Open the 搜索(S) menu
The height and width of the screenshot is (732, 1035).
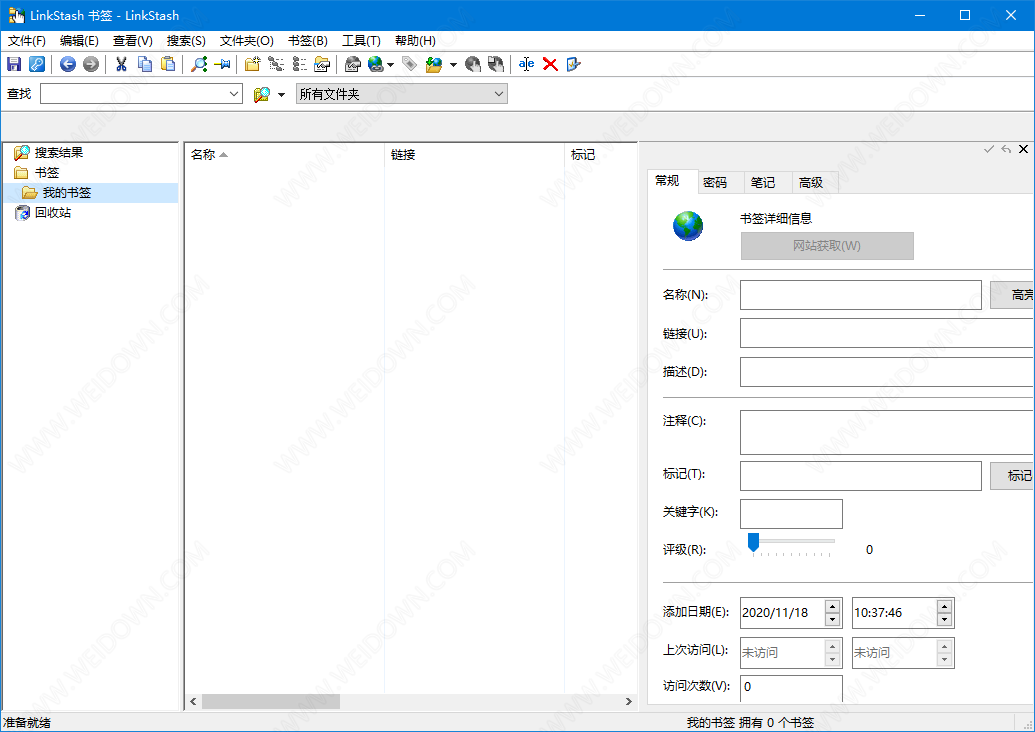tap(186, 41)
